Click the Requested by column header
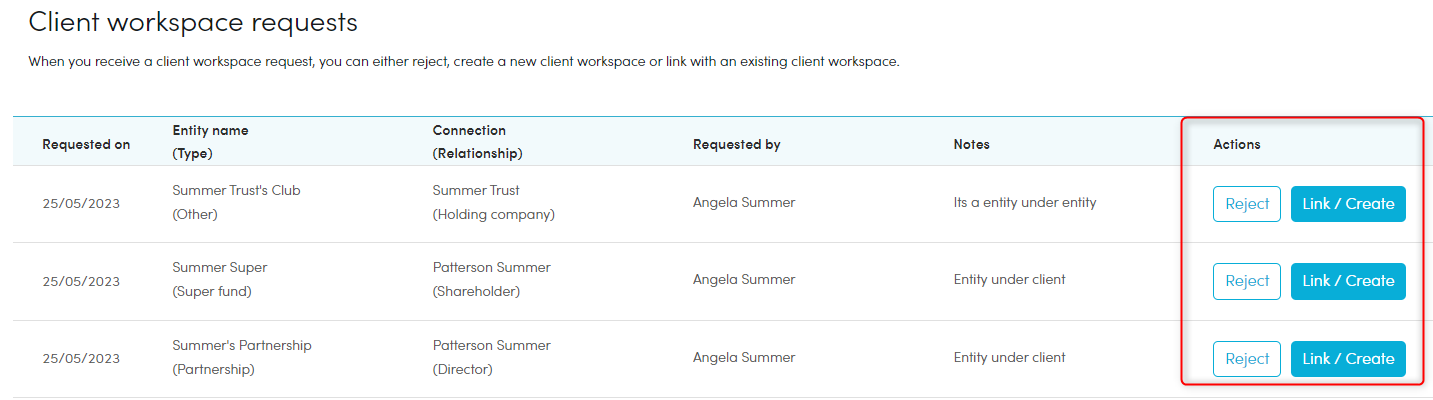This screenshot has width=1433, height=400. point(736,144)
